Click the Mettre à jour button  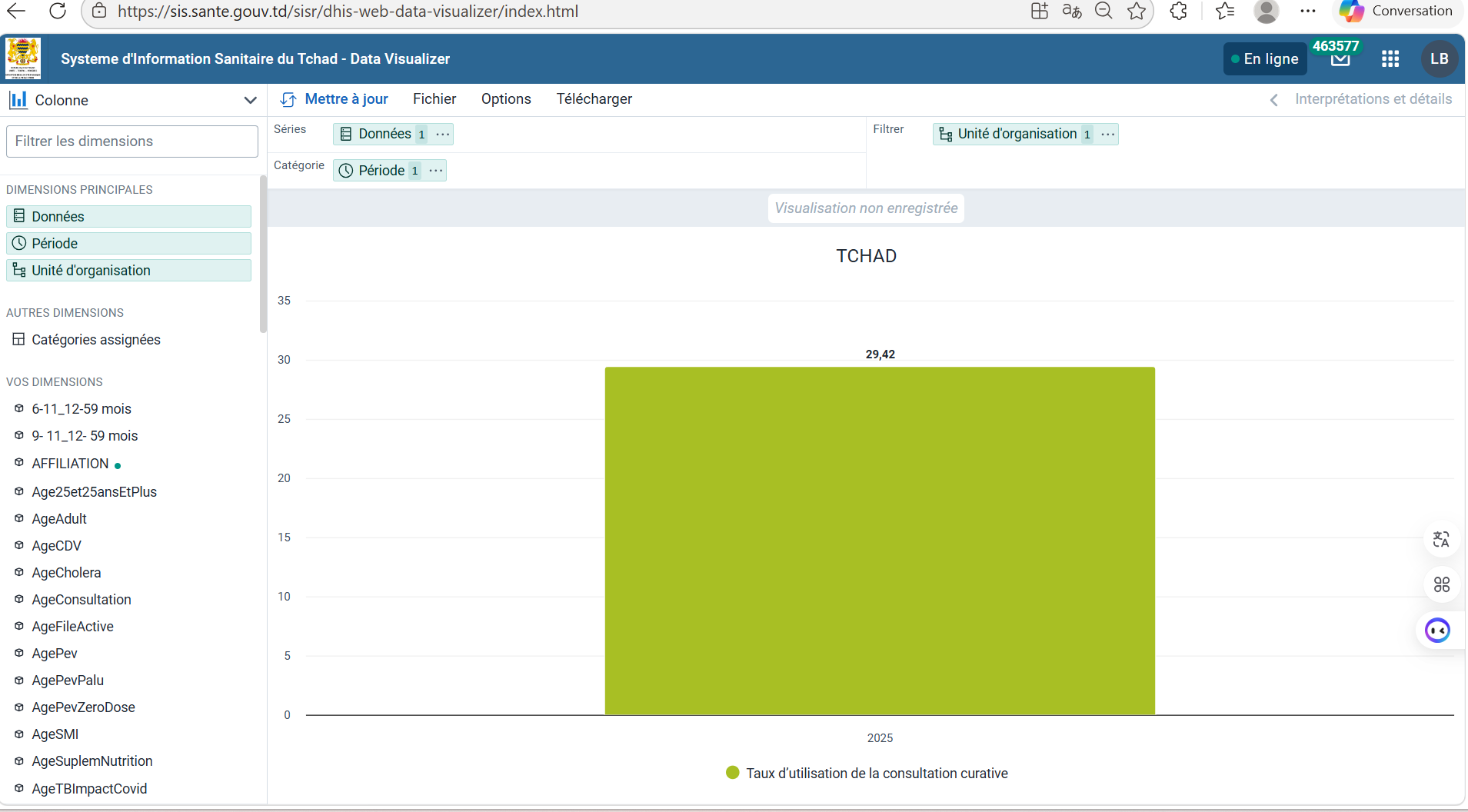pyautogui.click(x=335, y=99)
